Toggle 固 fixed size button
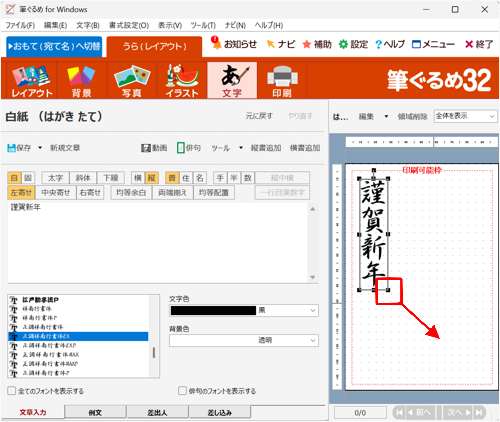 [28, 178]
